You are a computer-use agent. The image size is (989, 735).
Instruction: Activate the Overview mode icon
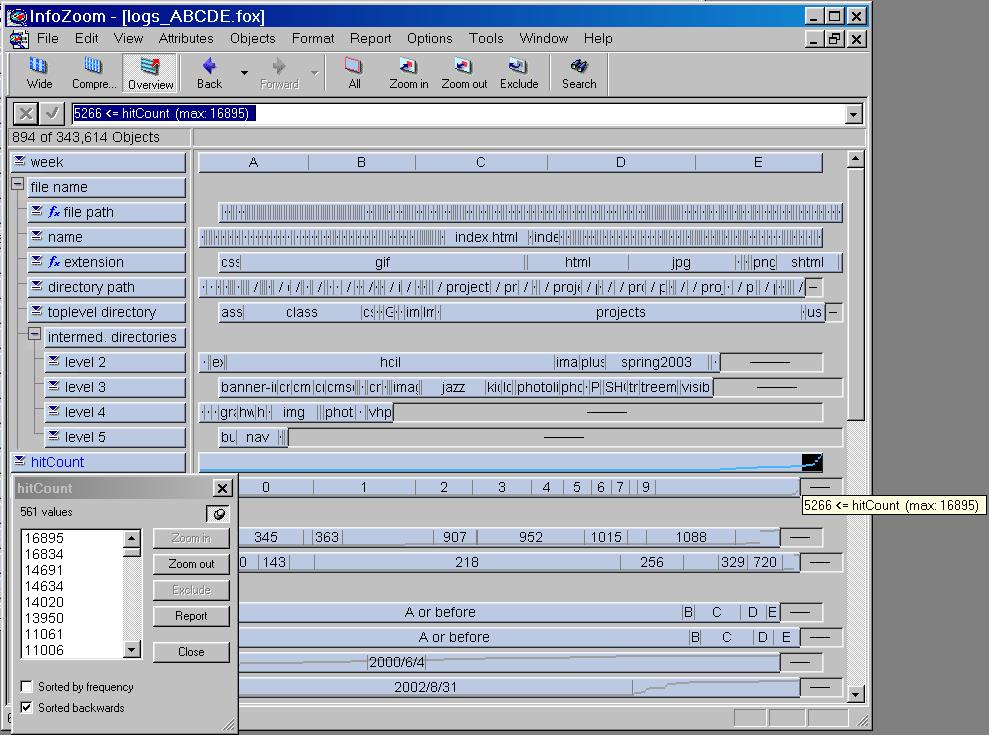tap(150, 73)
